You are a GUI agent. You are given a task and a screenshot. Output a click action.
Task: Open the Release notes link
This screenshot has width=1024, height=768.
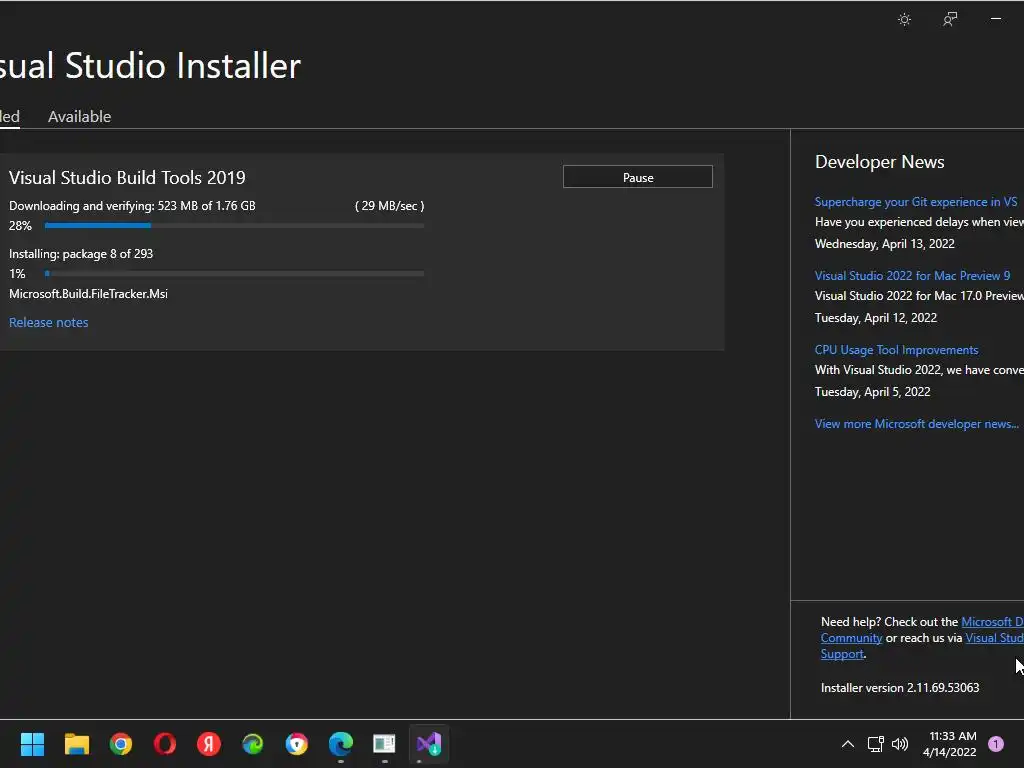[x=48, y=322]
